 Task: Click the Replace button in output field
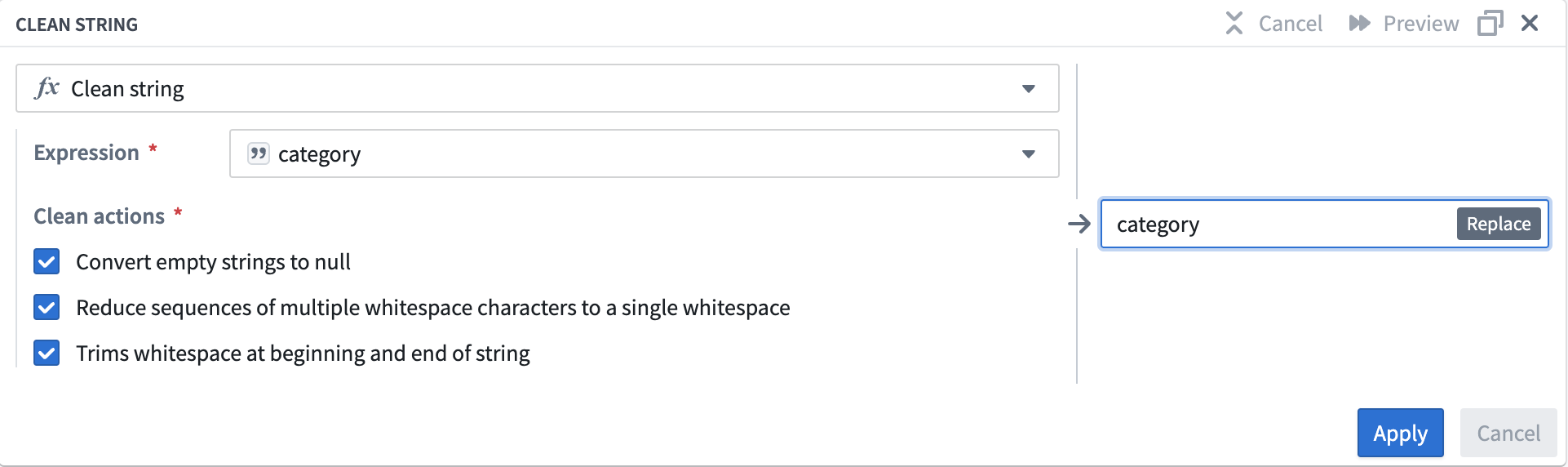1498,224
